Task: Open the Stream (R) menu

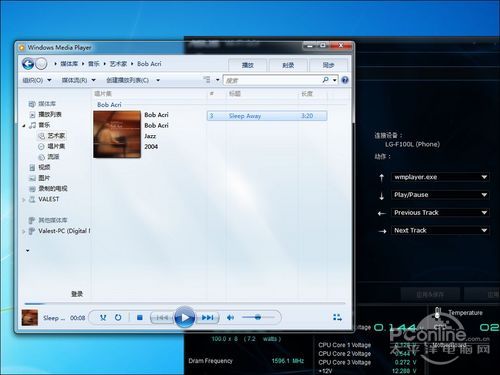Action: click(x=78, y=80)
